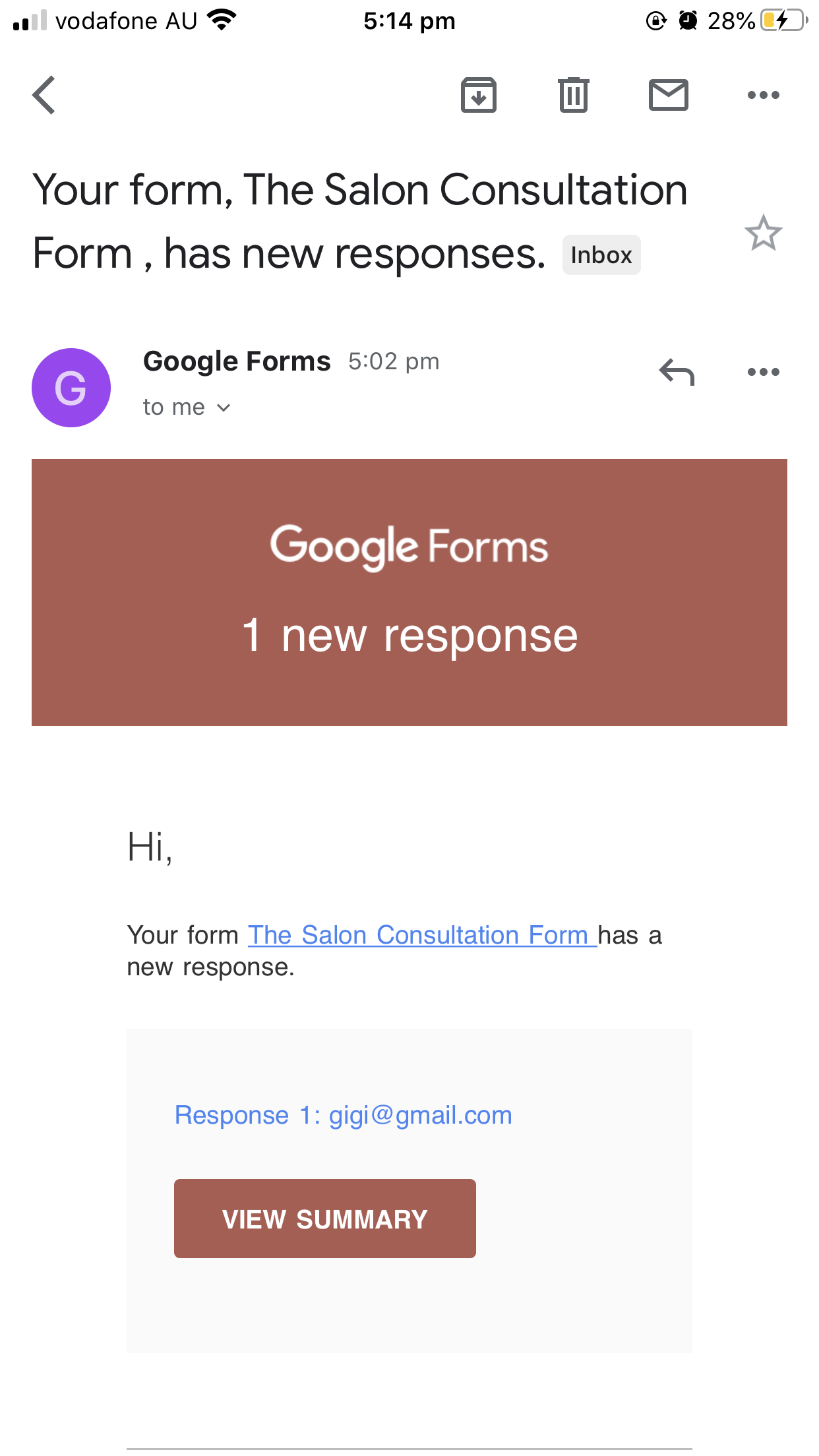
Task: Mark email as unread envelope icon
Action: point(669,95)
